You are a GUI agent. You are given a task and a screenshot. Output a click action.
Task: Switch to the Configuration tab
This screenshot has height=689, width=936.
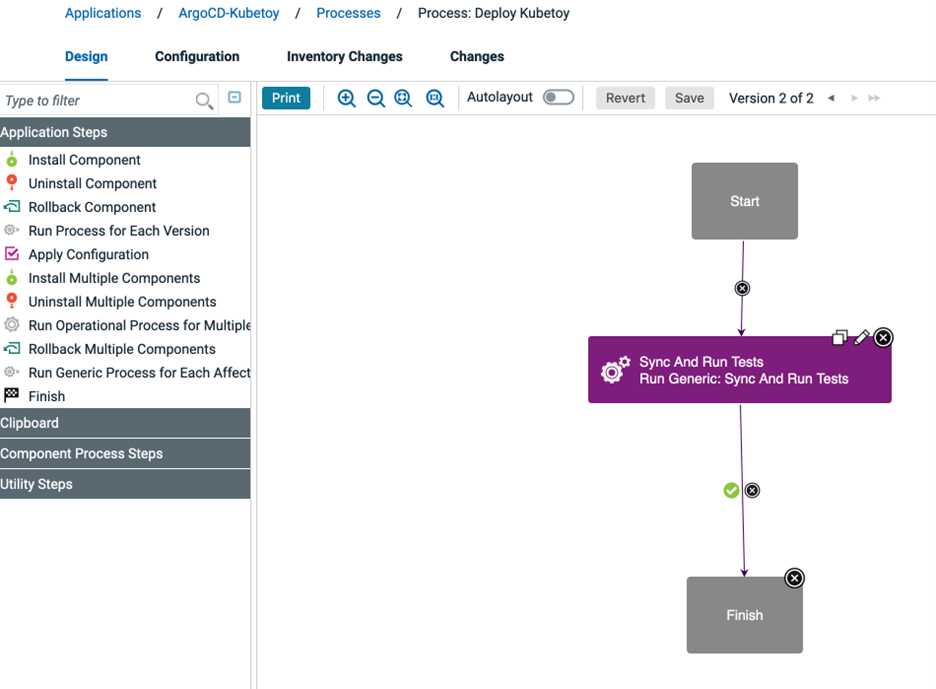197,56
